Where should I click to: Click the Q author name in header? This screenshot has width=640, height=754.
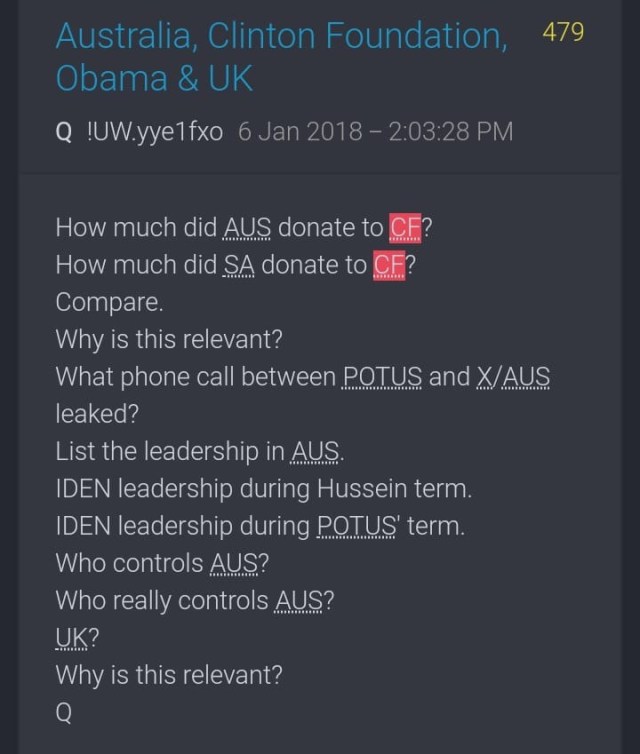[x=64, y=132]
